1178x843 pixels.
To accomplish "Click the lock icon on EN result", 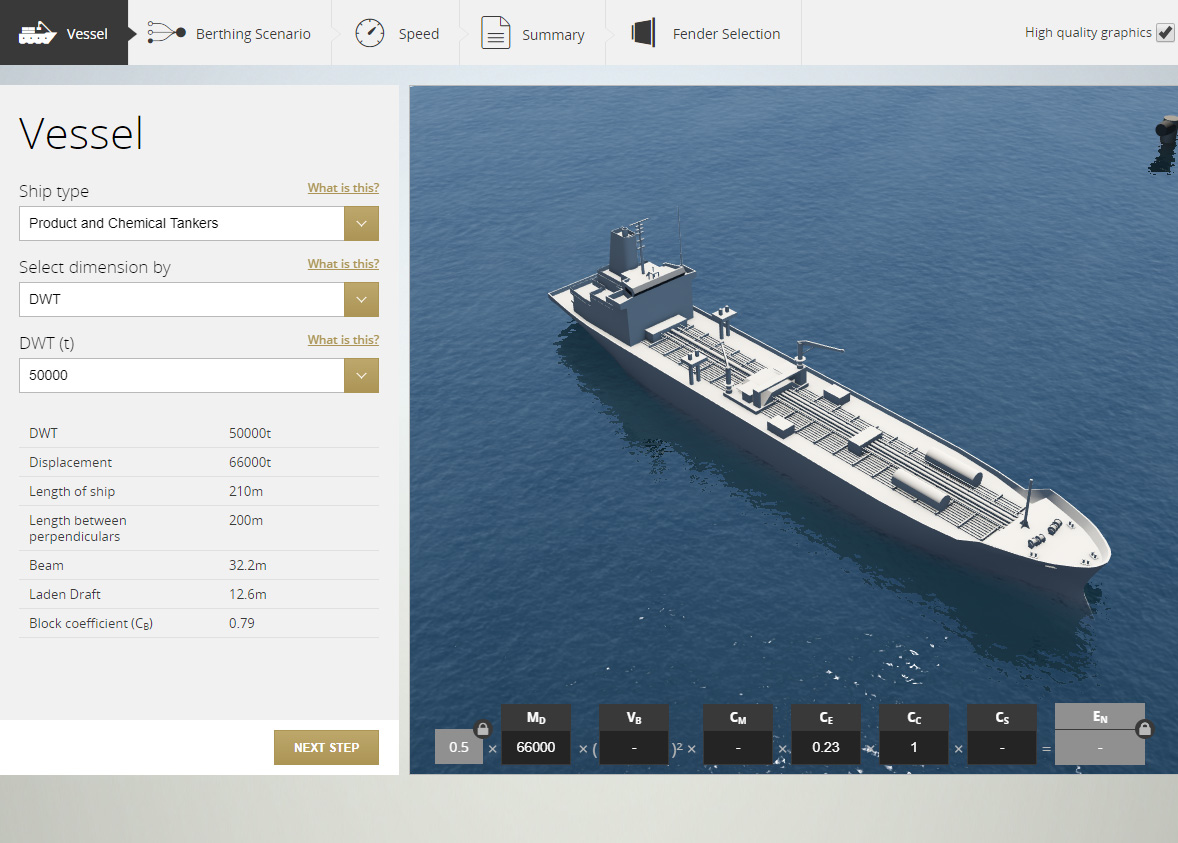I will point(1145,729).
